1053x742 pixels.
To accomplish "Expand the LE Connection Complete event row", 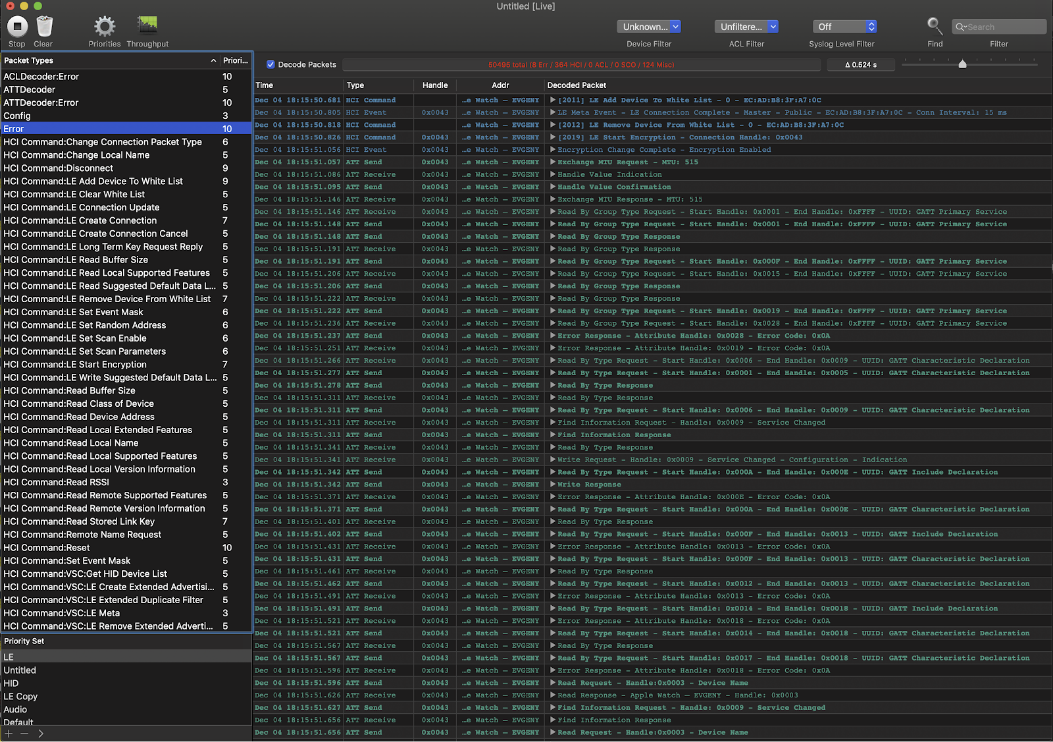I will [x=553, y=113].
